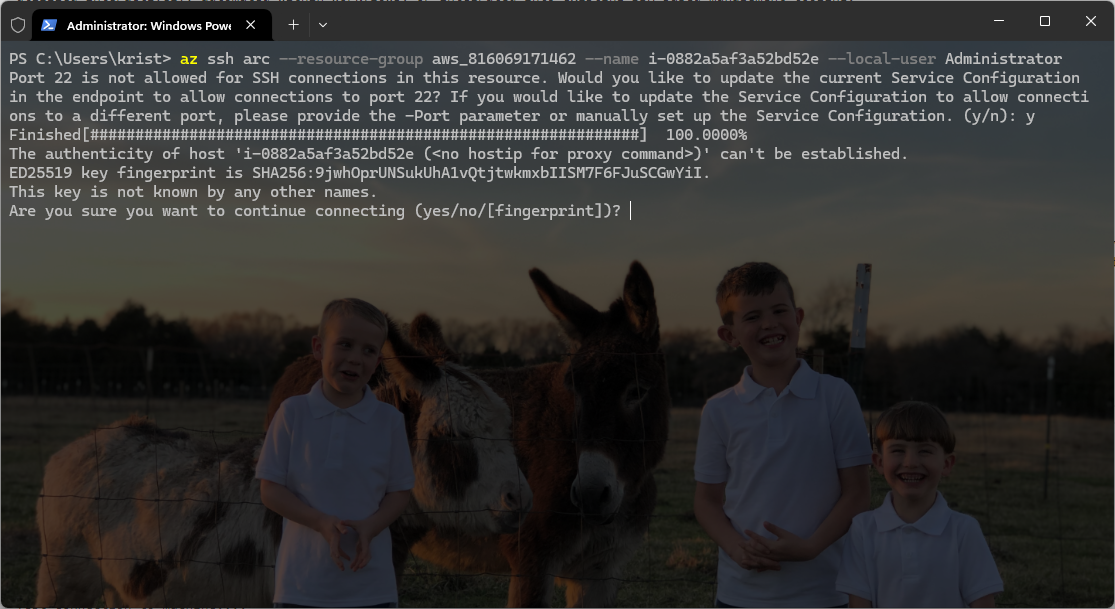Image resolution: width=1115 pixels, height=609 pixels.
Task: Click the PowerShell icon on the tab
Action: [48, 24]
